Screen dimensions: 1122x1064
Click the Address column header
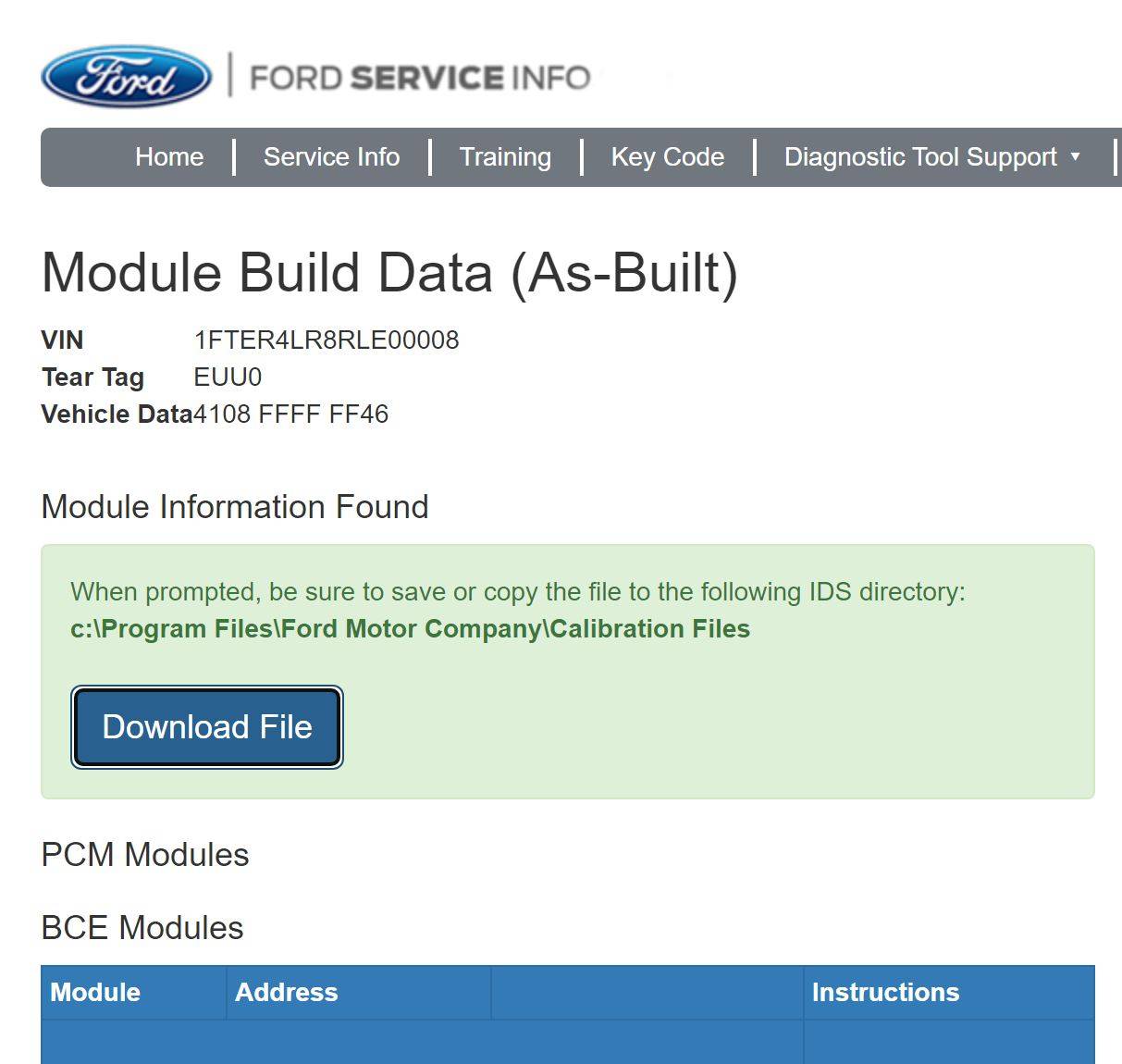287,993
